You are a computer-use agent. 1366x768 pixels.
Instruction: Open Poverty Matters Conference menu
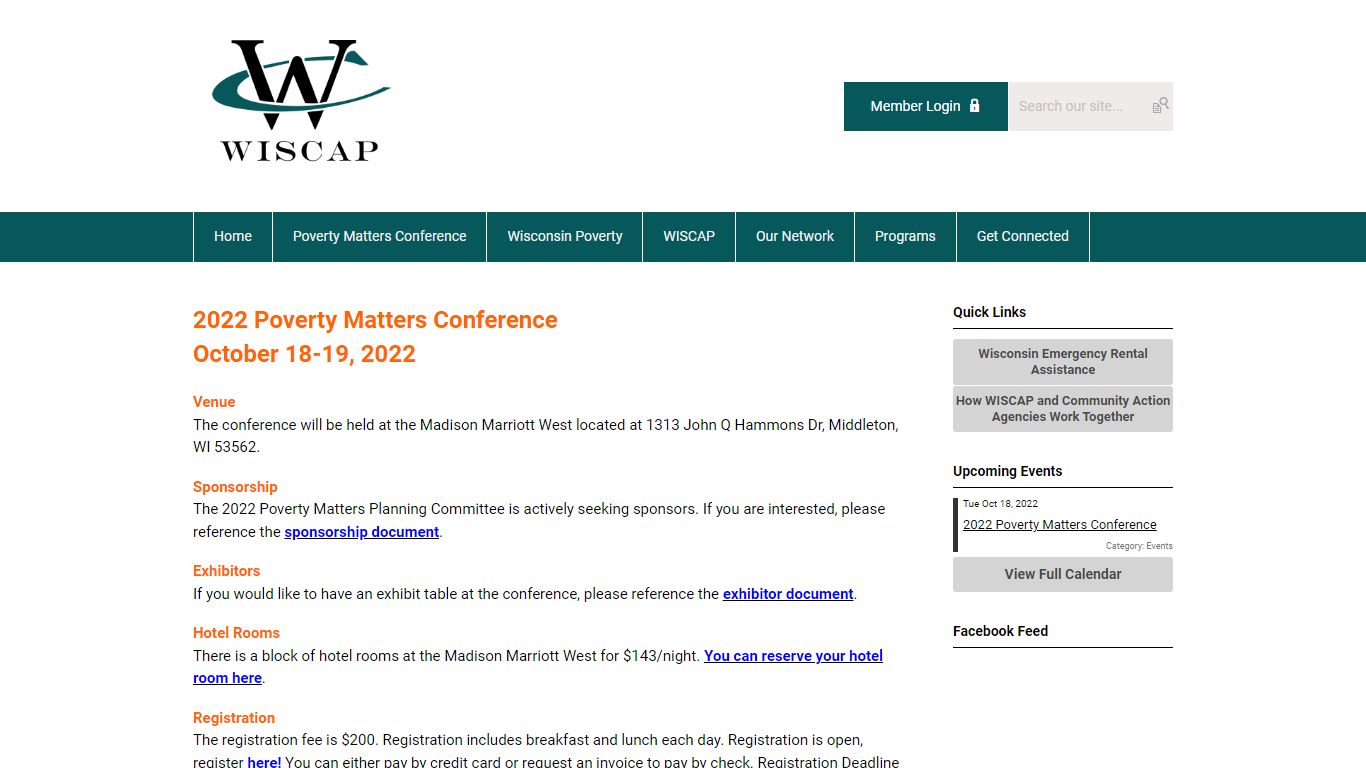(x=380, y=237)
